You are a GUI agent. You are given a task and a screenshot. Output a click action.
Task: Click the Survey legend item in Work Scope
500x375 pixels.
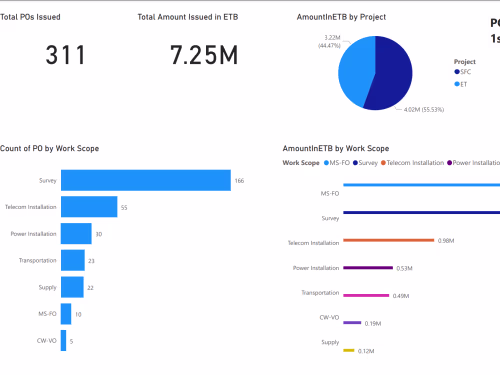click(365, 163)
